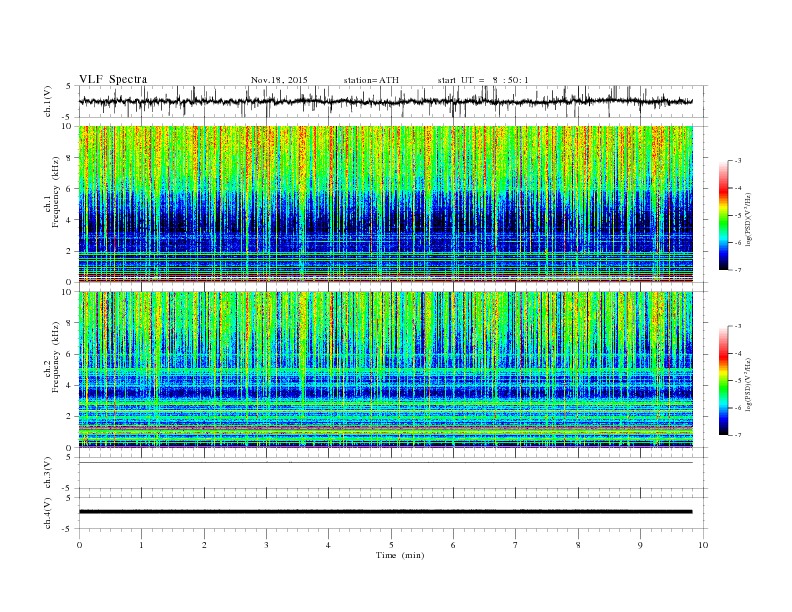Click the "8" kHz tick of ch.1 spectrogram

(x=70, y=158)
